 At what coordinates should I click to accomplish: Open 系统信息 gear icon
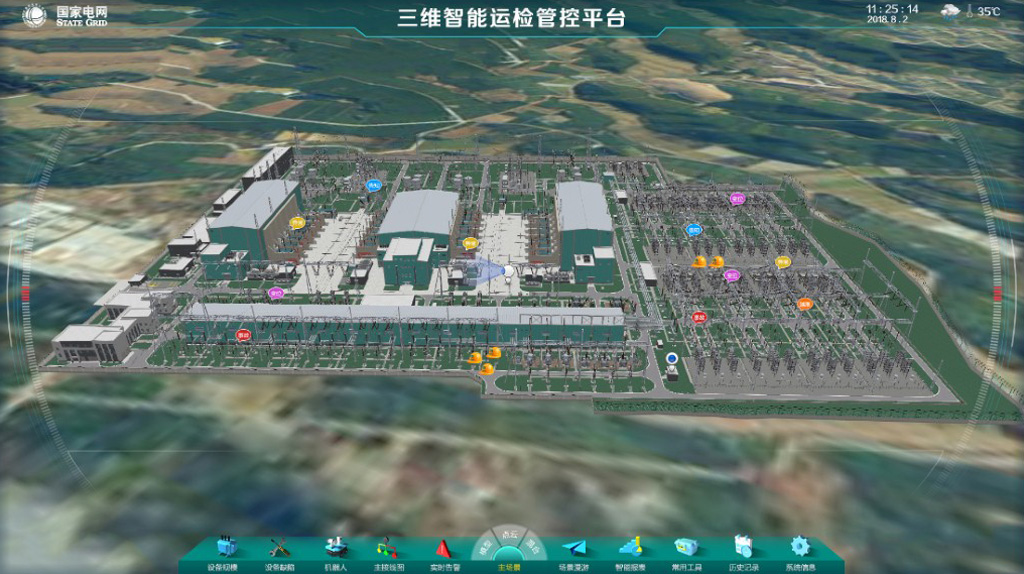coord(800,547)
